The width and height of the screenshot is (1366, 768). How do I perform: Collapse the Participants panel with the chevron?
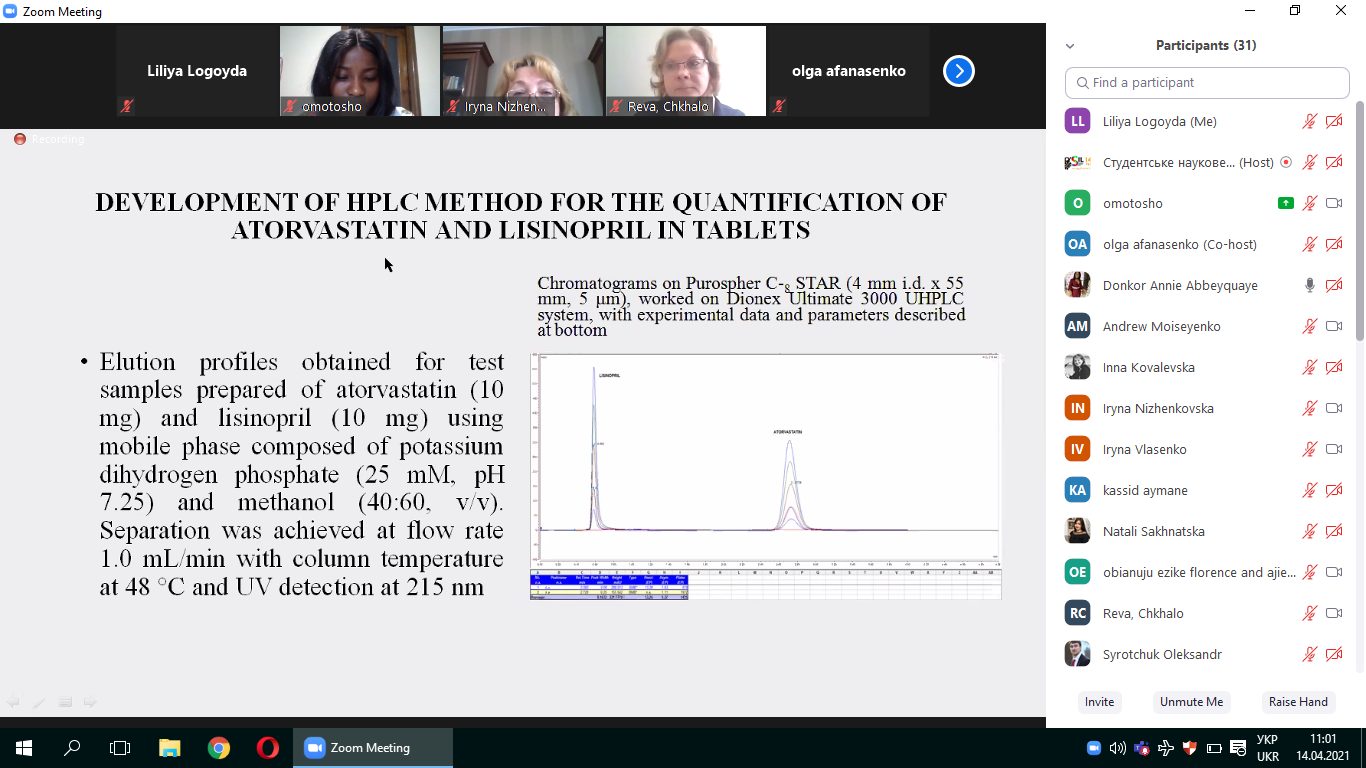point(1070,46)
